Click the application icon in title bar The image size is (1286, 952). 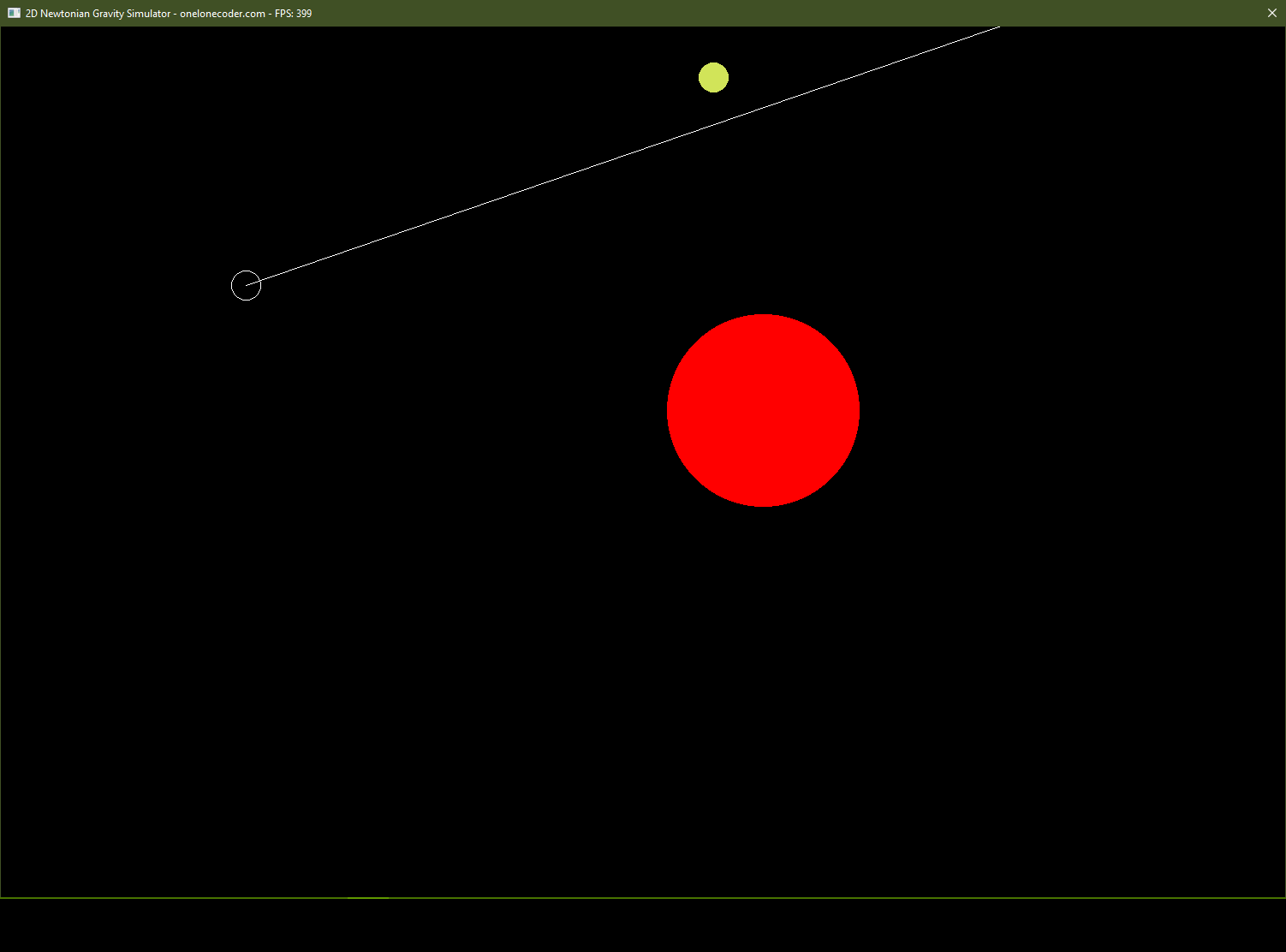tap(14, 13)
